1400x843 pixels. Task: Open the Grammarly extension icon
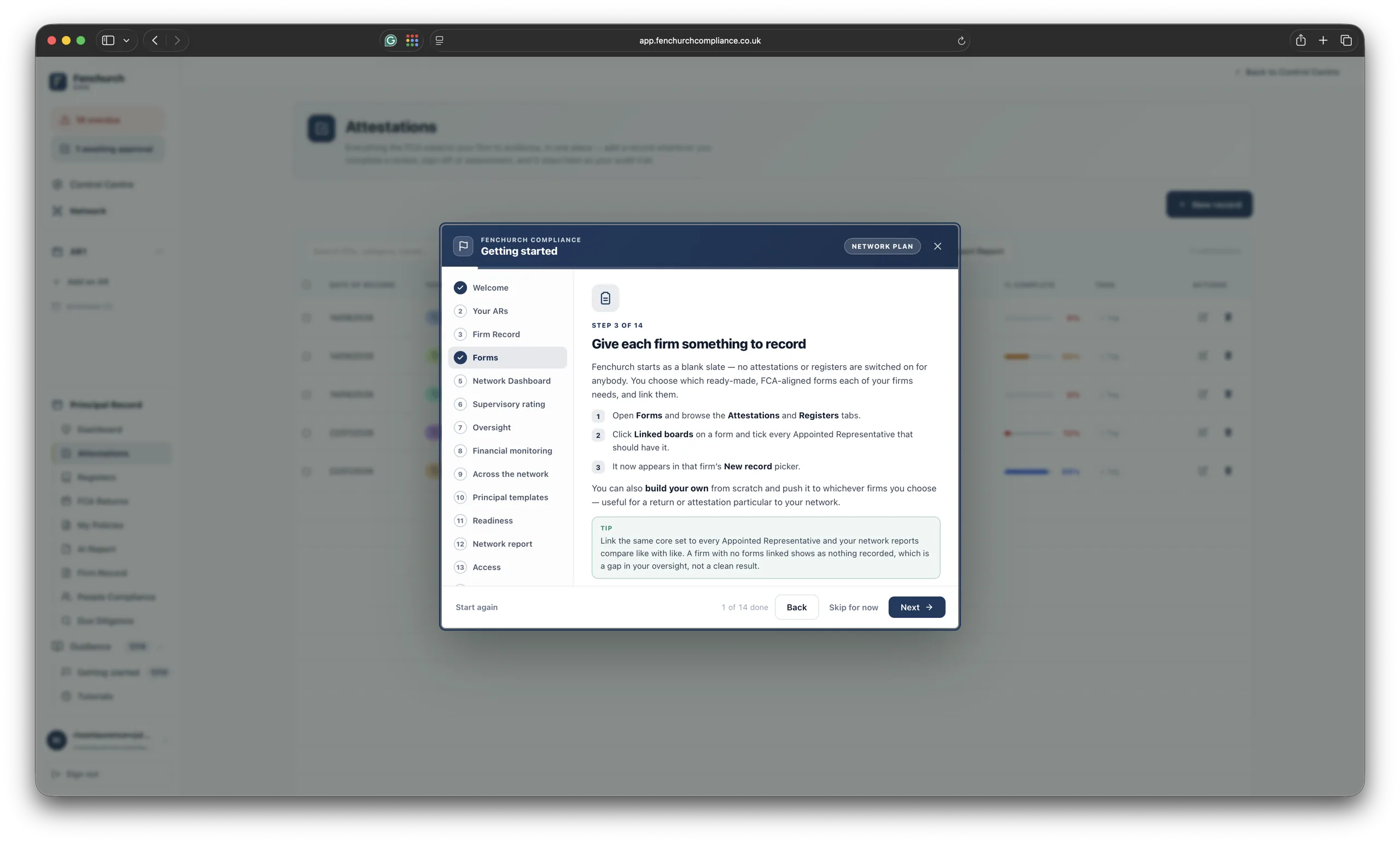click(x=390, y=40)
